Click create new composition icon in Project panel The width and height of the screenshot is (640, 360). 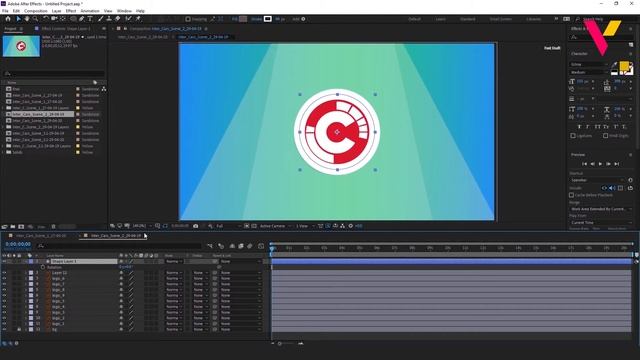(21, 227)
